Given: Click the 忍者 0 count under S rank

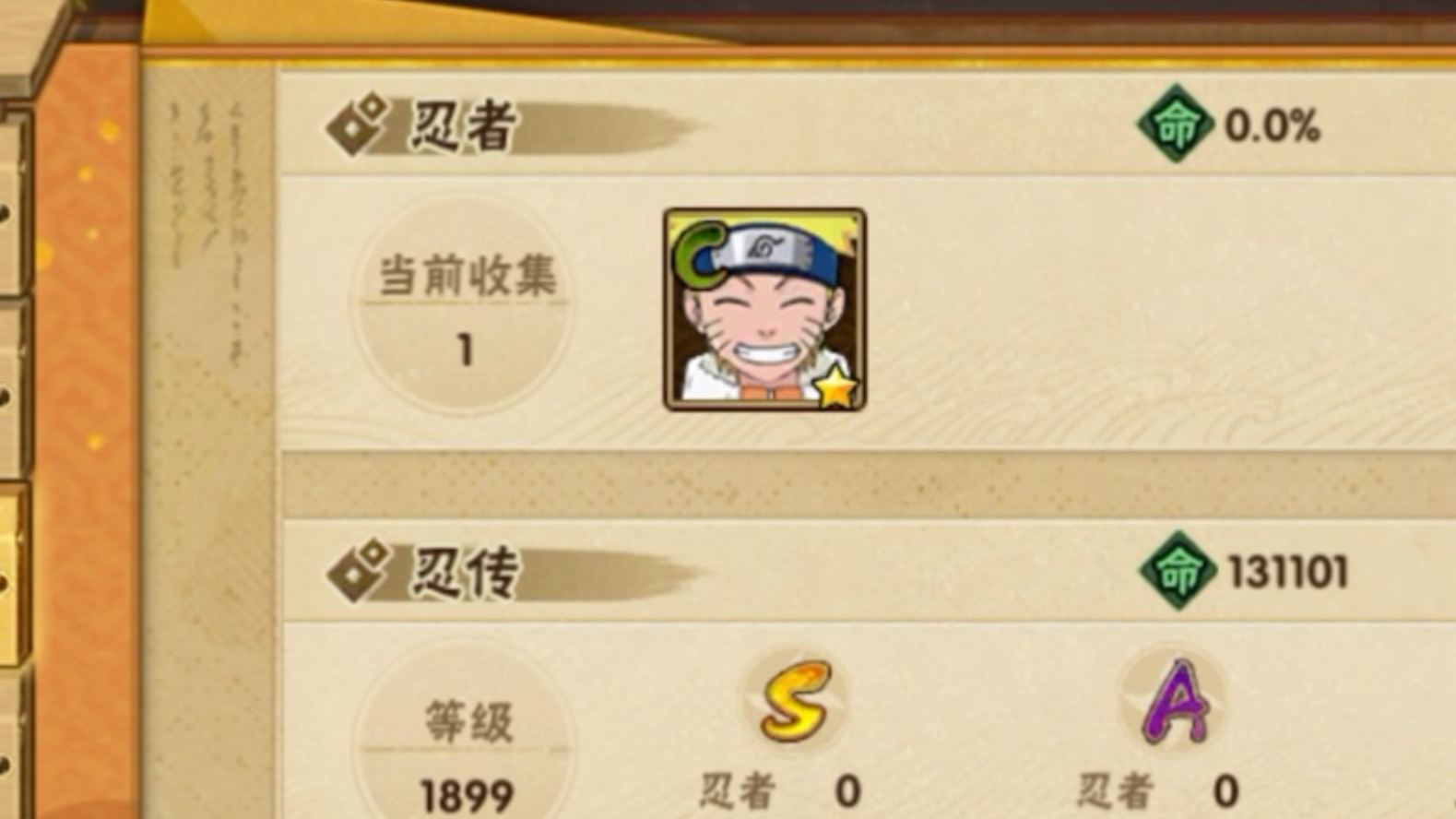Looking at the screenshot, I should click(780, 791).
